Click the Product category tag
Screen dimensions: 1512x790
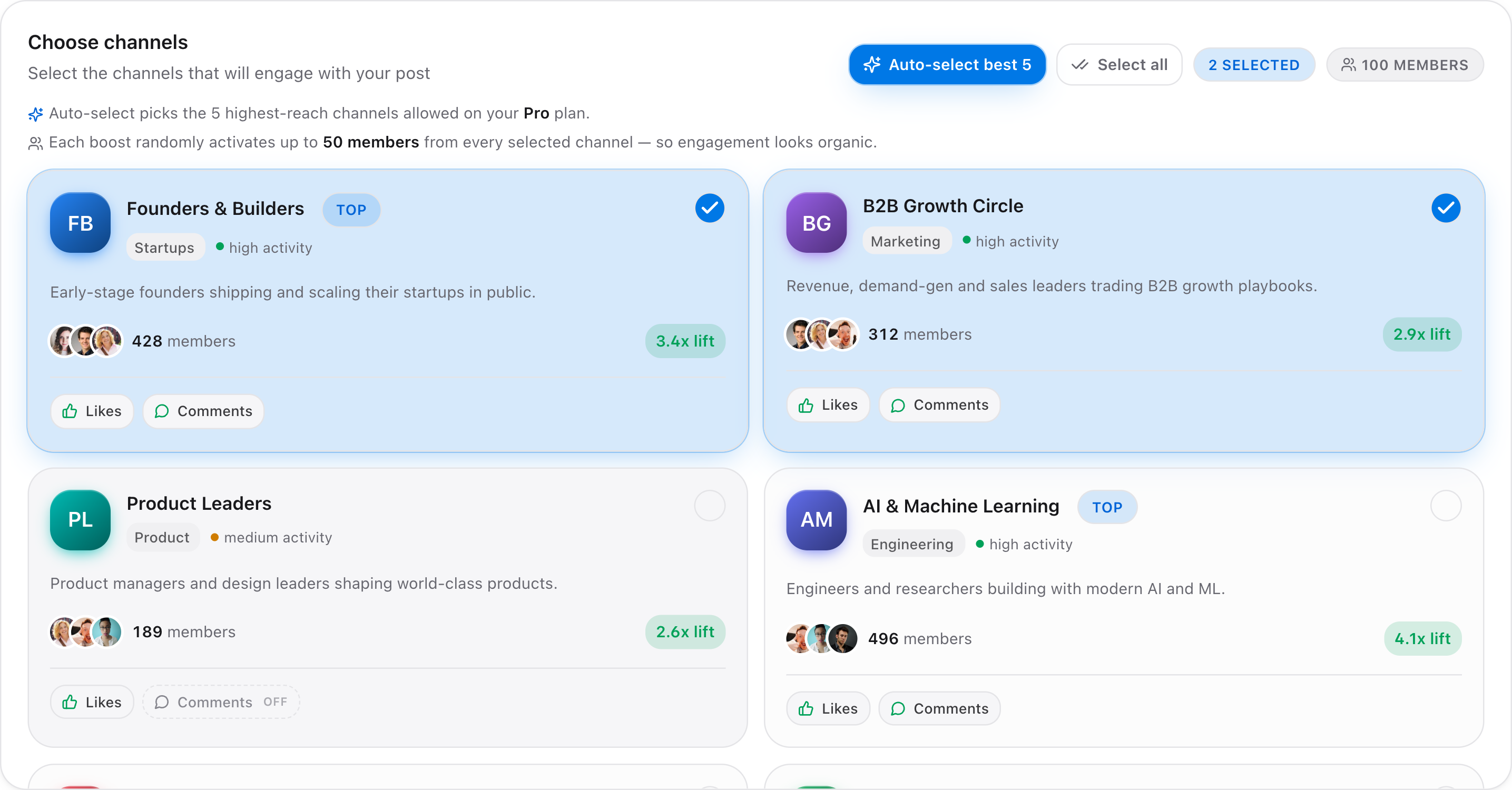point(162,538)
